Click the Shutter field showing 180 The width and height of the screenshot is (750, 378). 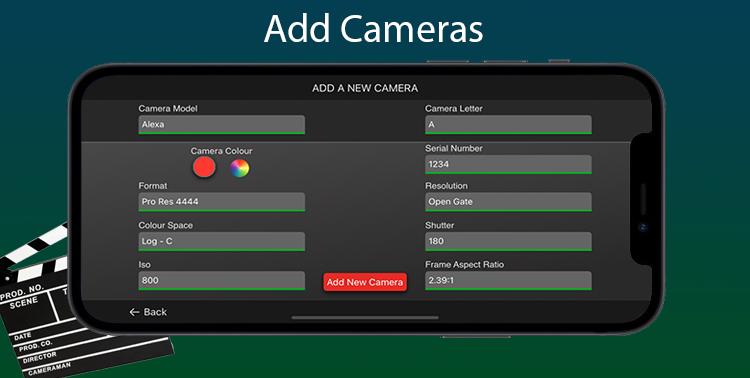point(508,241)
